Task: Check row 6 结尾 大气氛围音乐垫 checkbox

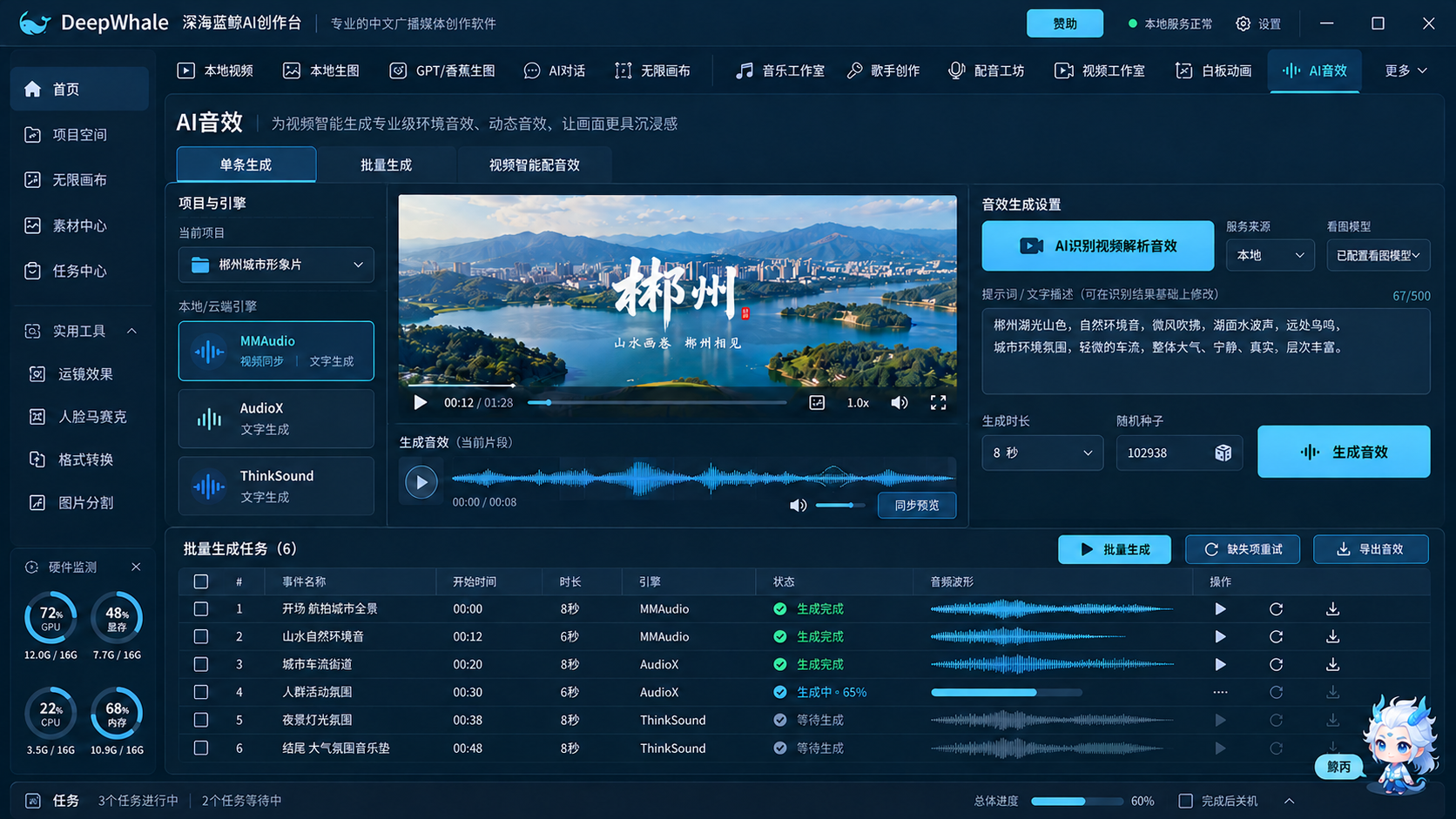Action: (201, 749)
